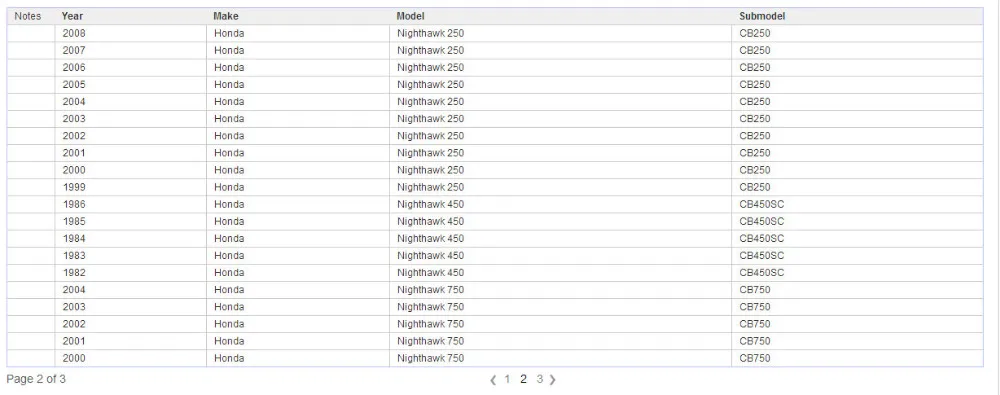Viewport: 1000px width, 395px height.
Task: Sort table by Year column header
Action: pyautogui.click(x=72, y=16)
